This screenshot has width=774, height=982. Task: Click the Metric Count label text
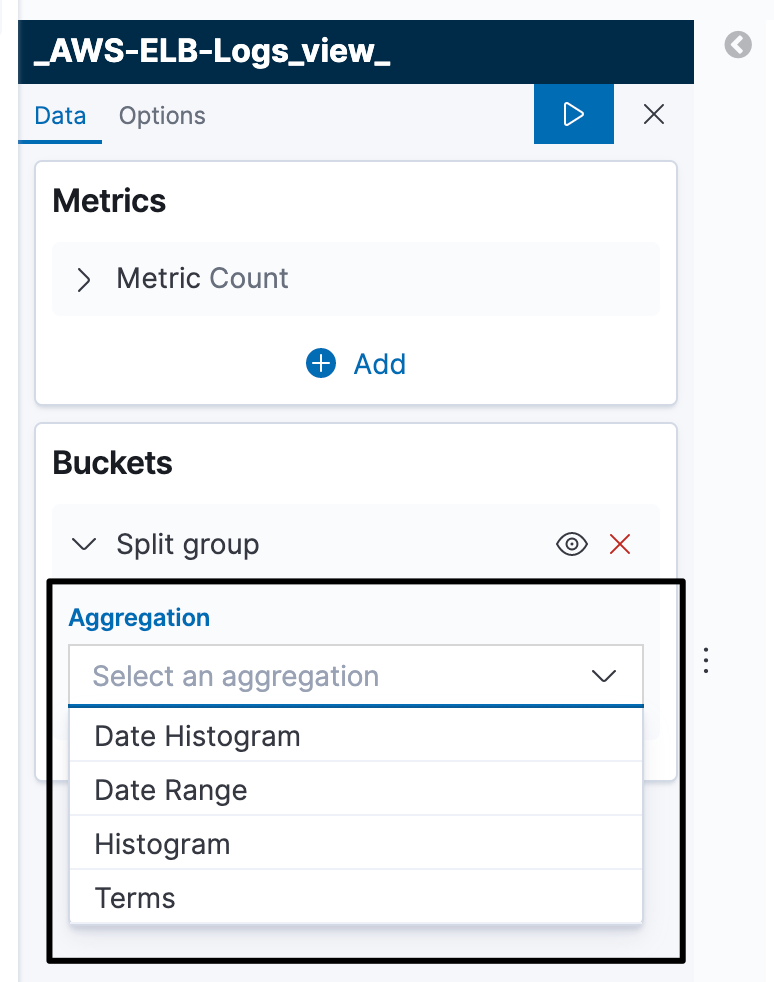202,278
